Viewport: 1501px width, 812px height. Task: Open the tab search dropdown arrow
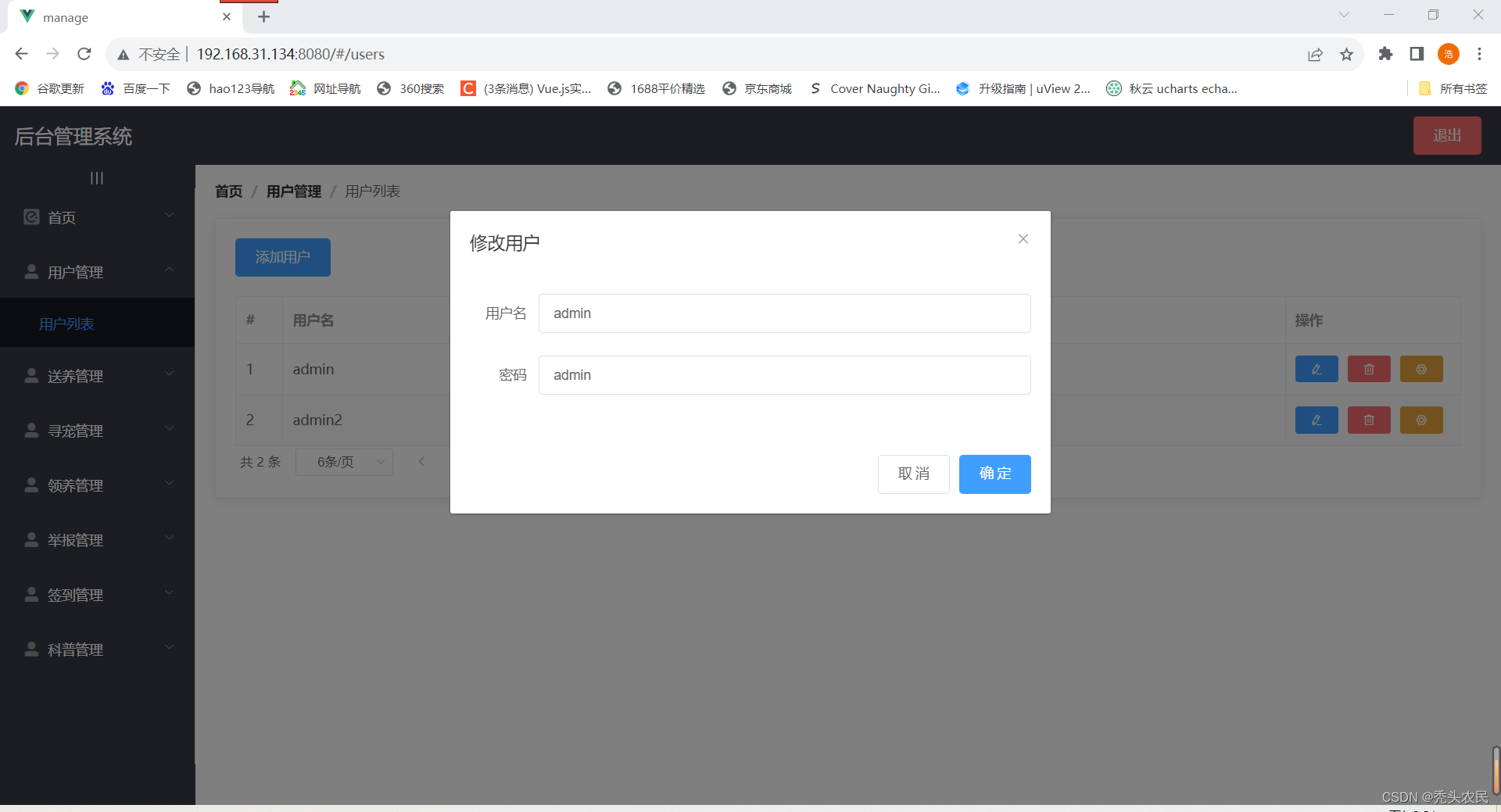click(x=1344, y=15)
